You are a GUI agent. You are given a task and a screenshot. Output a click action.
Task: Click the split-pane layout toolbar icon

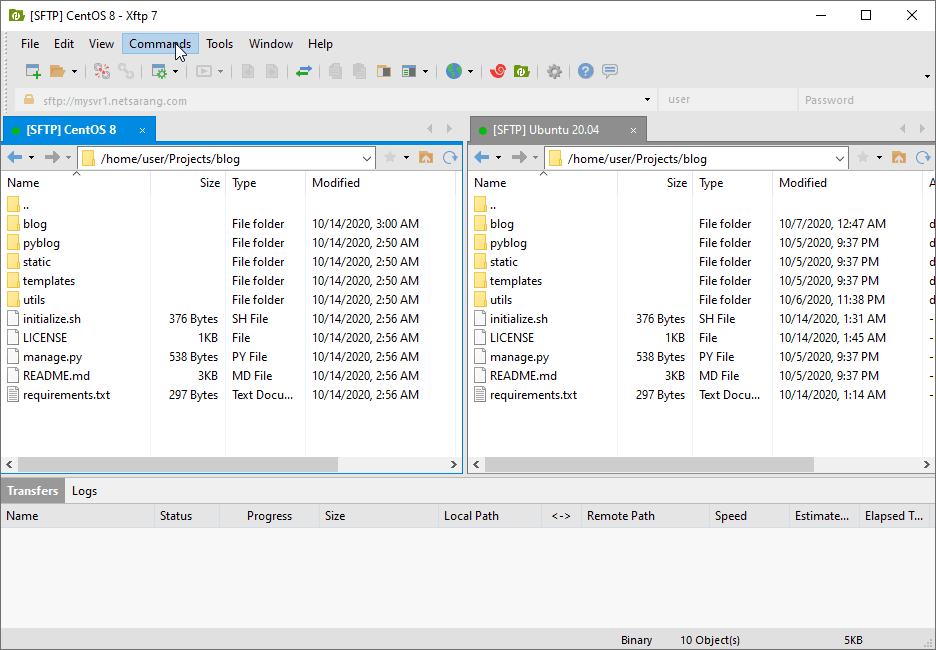[x=384, y=72]
